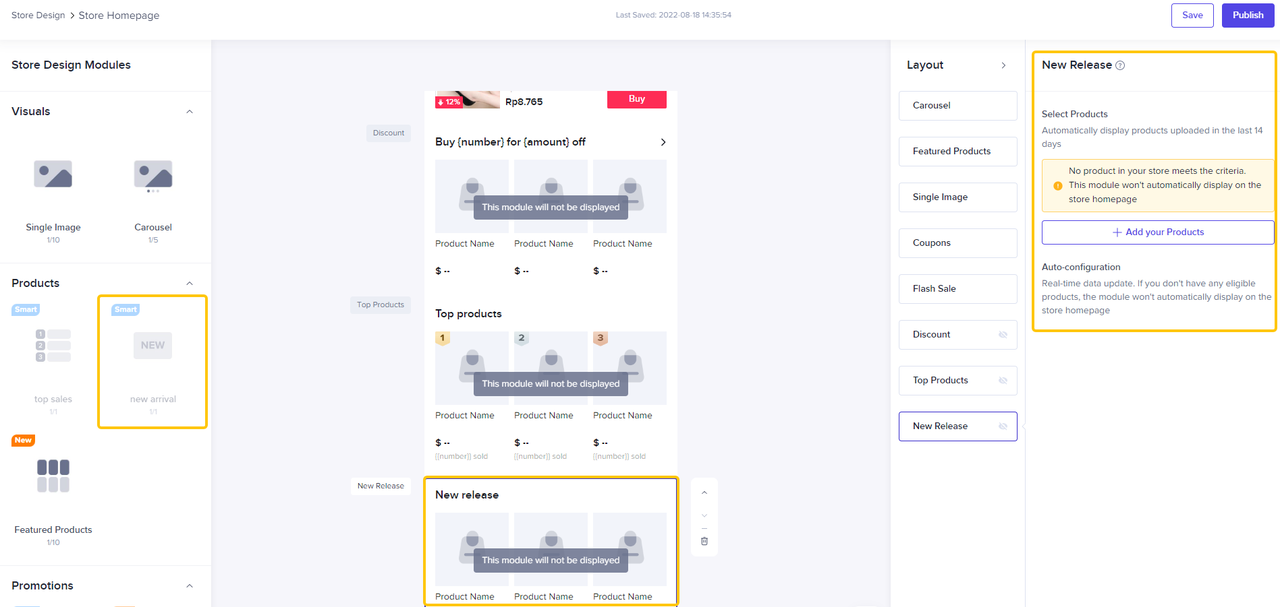This screenshot has height=607, width=1280.
Task: Select Flash Sale in the Layout list
Action: point(957,289)
